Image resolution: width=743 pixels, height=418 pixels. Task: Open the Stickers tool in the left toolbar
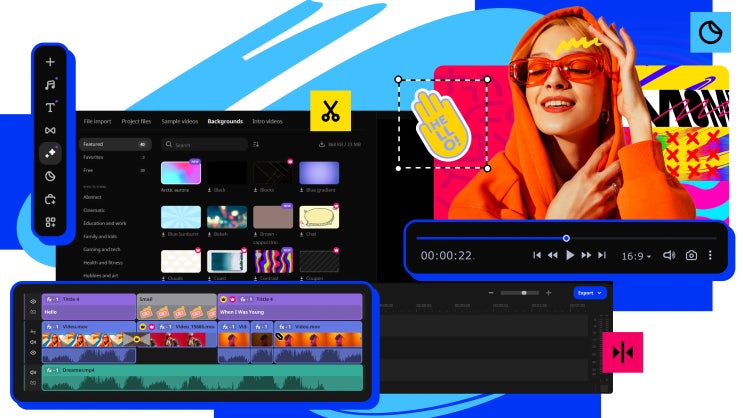pyautogui.click(x=50, y=176)
